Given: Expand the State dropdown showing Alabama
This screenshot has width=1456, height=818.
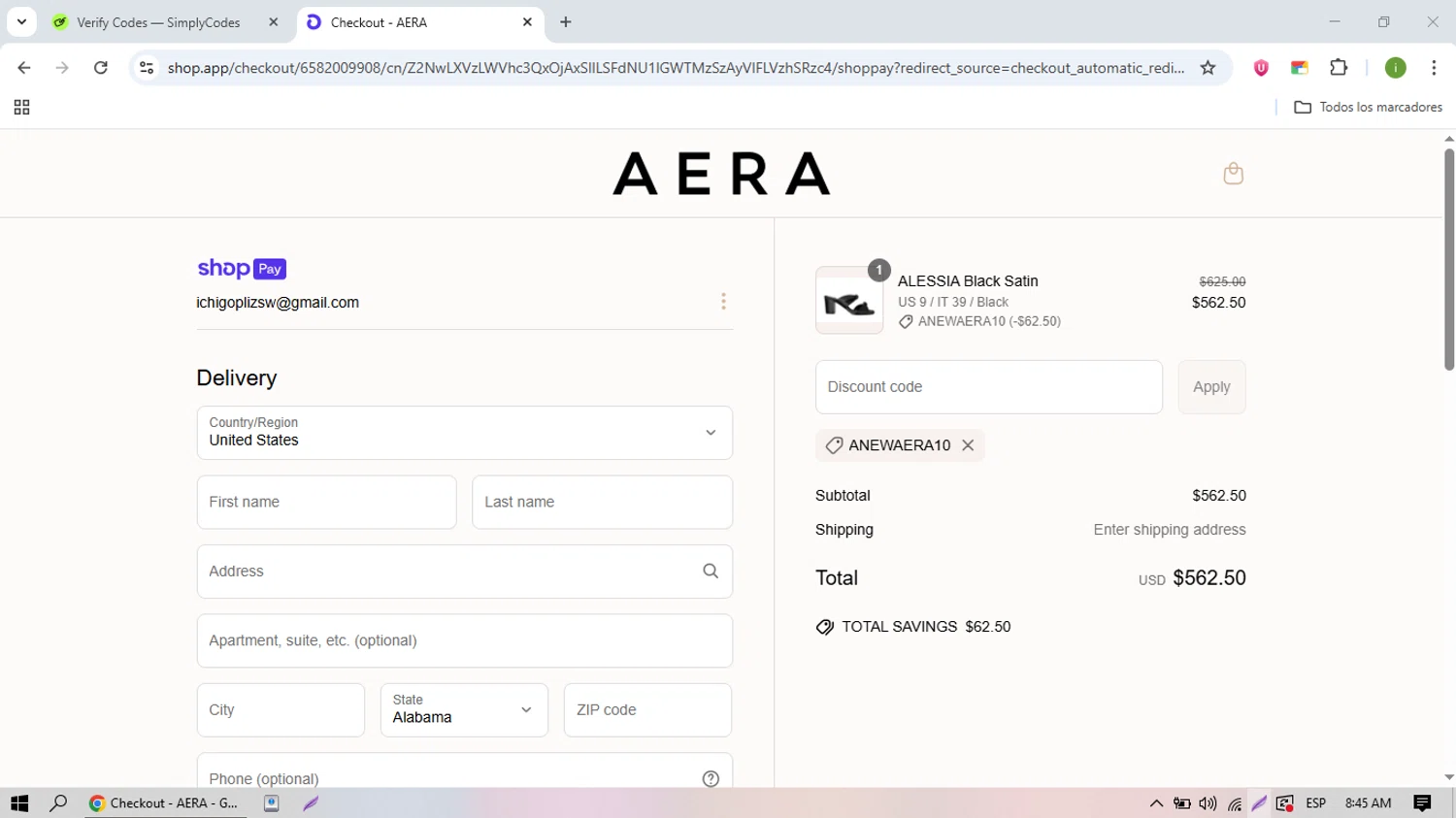Looking at the screenshot, I should point(464,710).
